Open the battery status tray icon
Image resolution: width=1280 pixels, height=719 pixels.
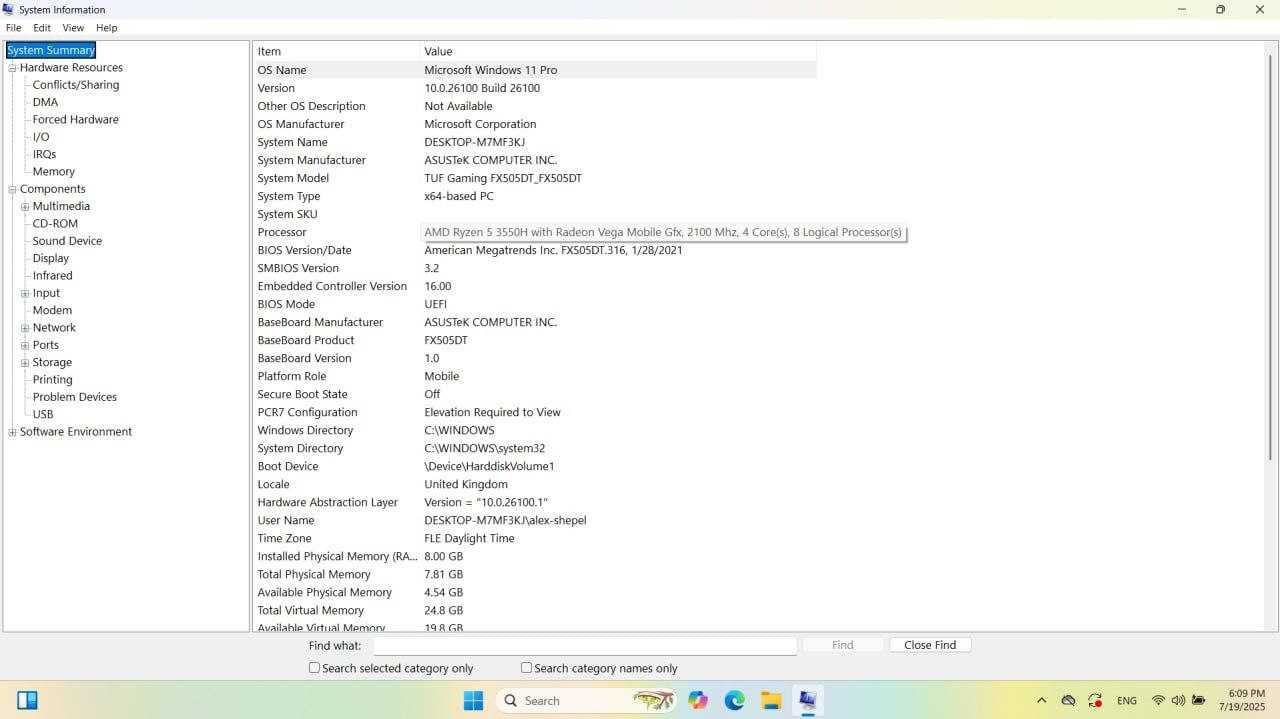[x=1198, y=700]
